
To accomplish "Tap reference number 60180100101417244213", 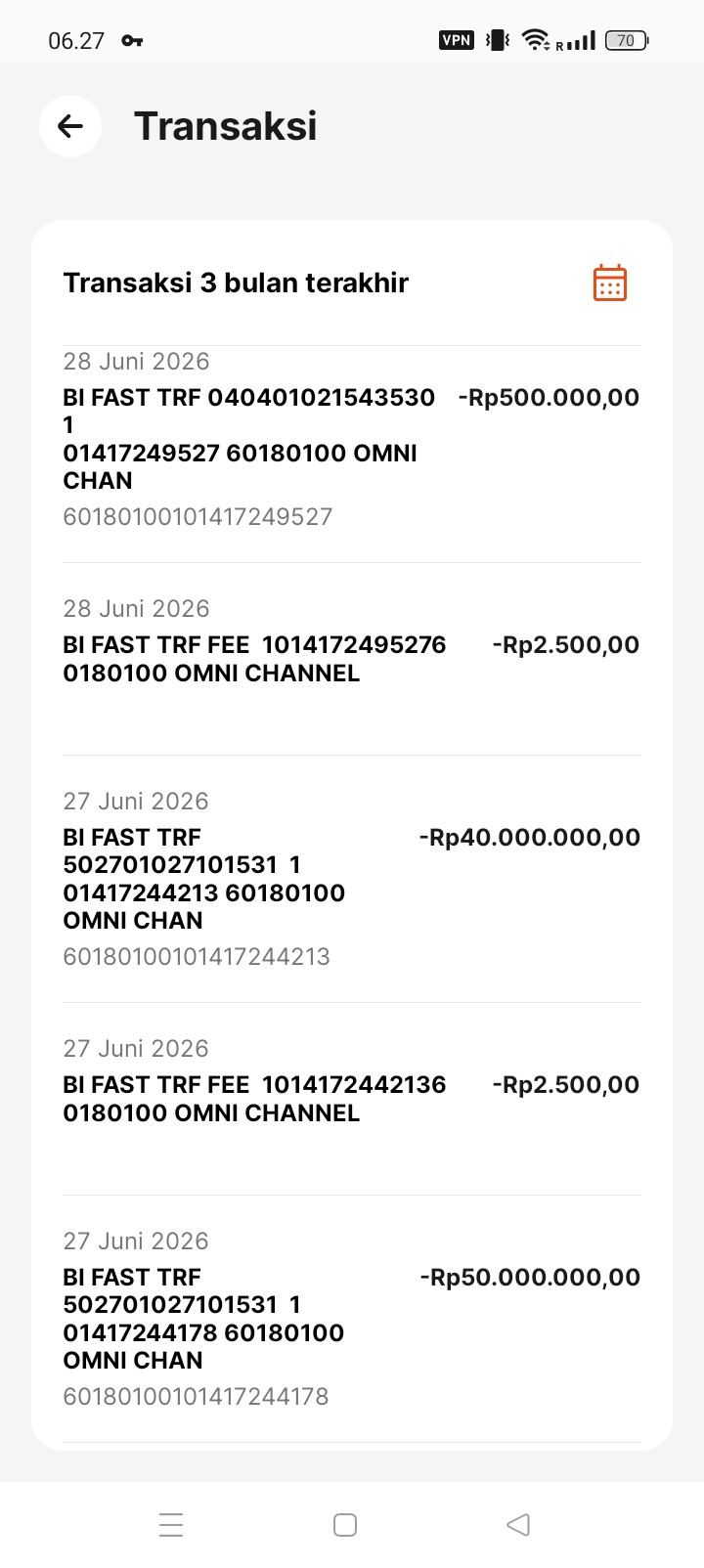I will coord(197,956).
